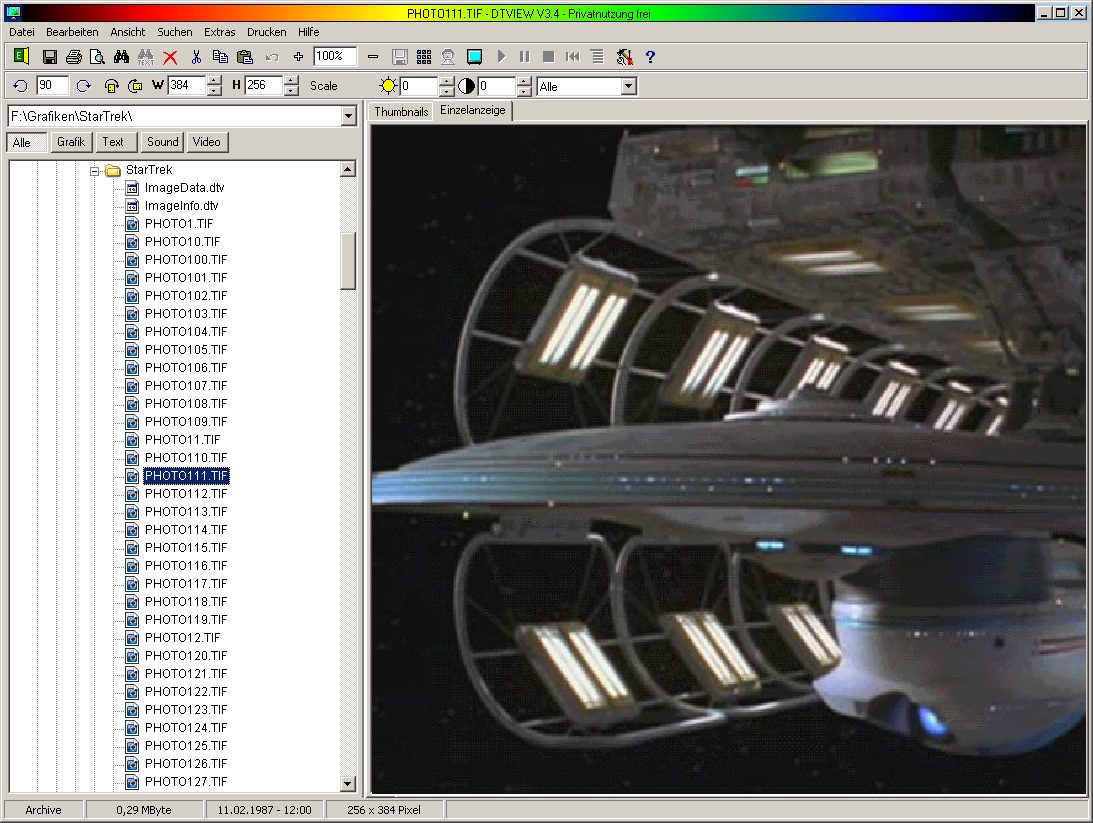Raise the brightness value with its up arrow

pos(447,81)
